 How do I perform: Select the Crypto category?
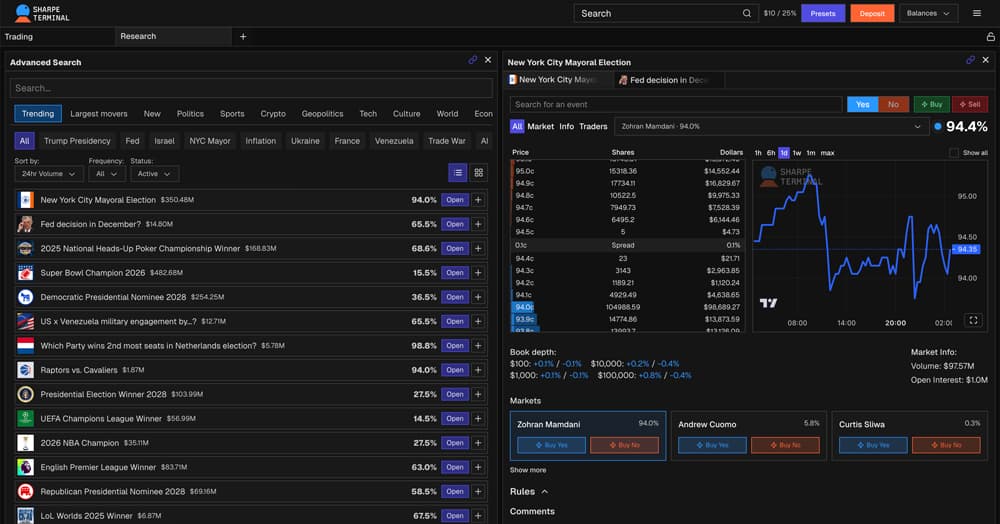(x=273, y=114)
